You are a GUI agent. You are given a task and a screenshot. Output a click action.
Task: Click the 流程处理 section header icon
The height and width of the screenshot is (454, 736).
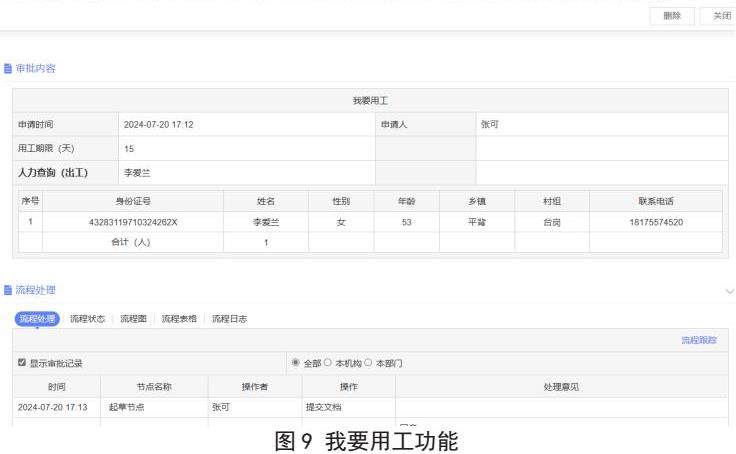(x=8, y=290)
